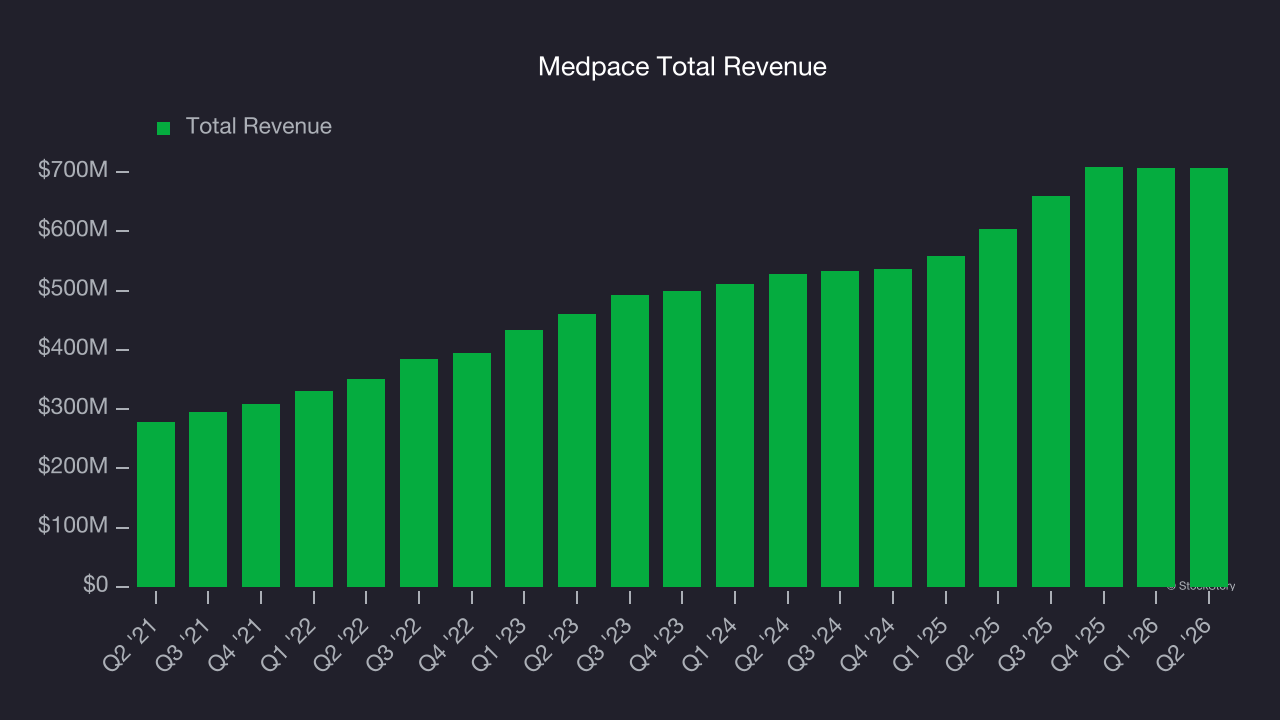1280x720 pixels.
Task: Pick the $400M y-axis label
Action: coord(72,348)
